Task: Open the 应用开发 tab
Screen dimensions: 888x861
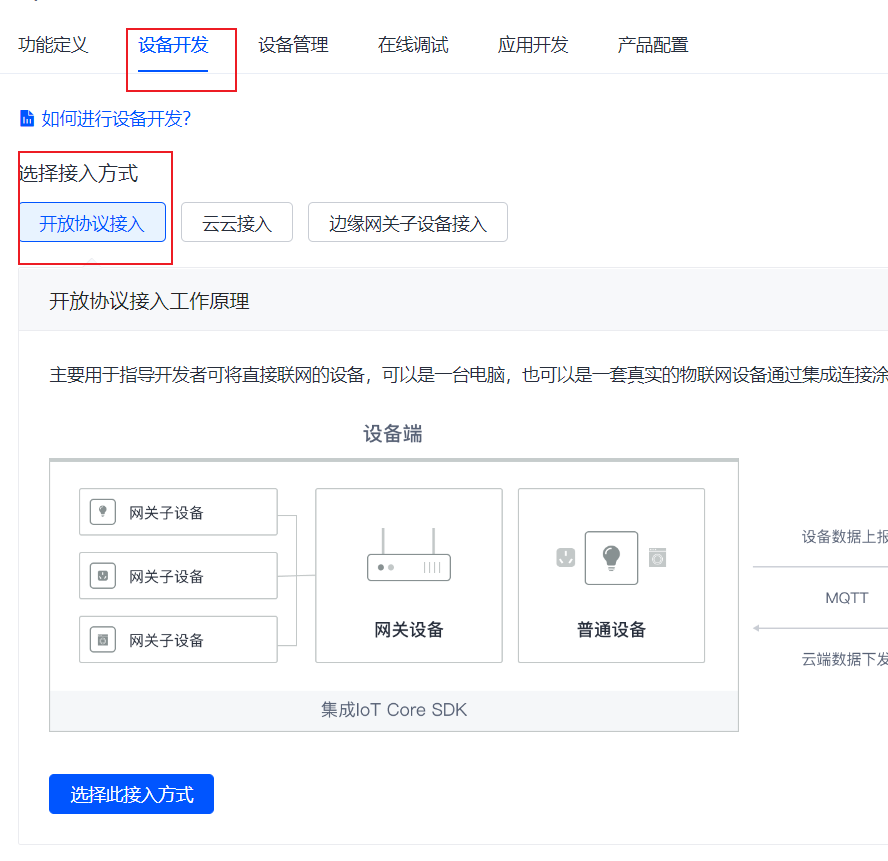Action: pyautogui.click(x=533, y=45)
